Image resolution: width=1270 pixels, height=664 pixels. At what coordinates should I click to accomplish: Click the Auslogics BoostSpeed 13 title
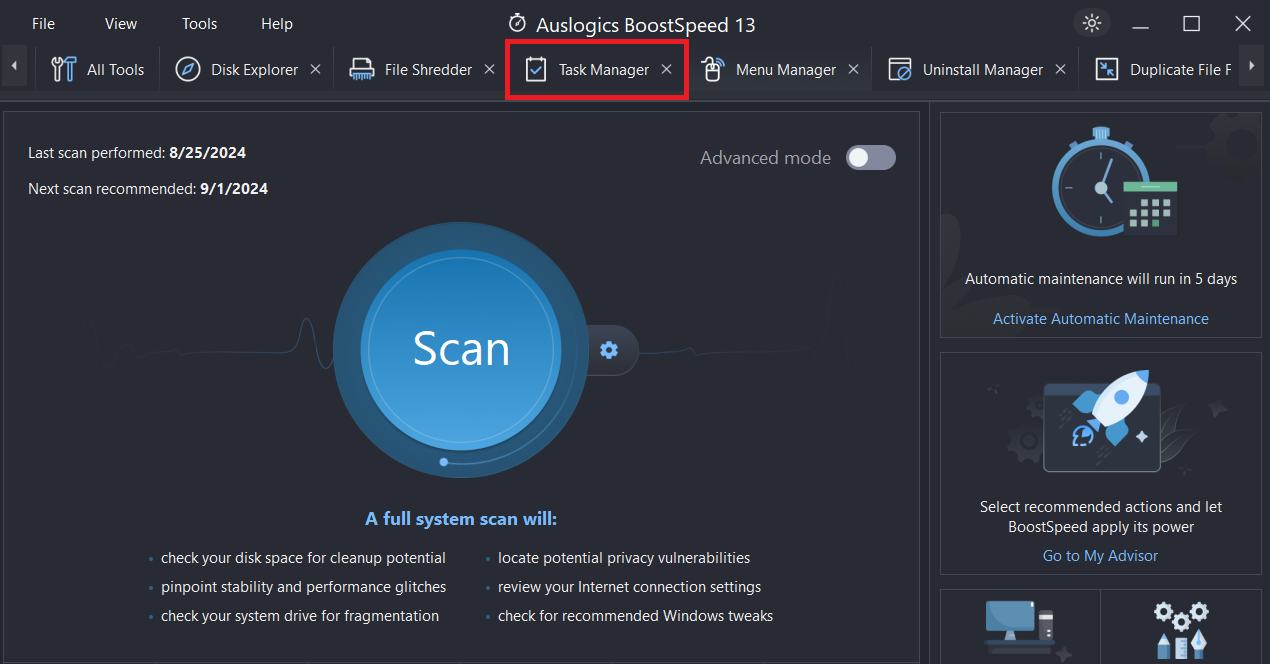click(x=646, y=24)
